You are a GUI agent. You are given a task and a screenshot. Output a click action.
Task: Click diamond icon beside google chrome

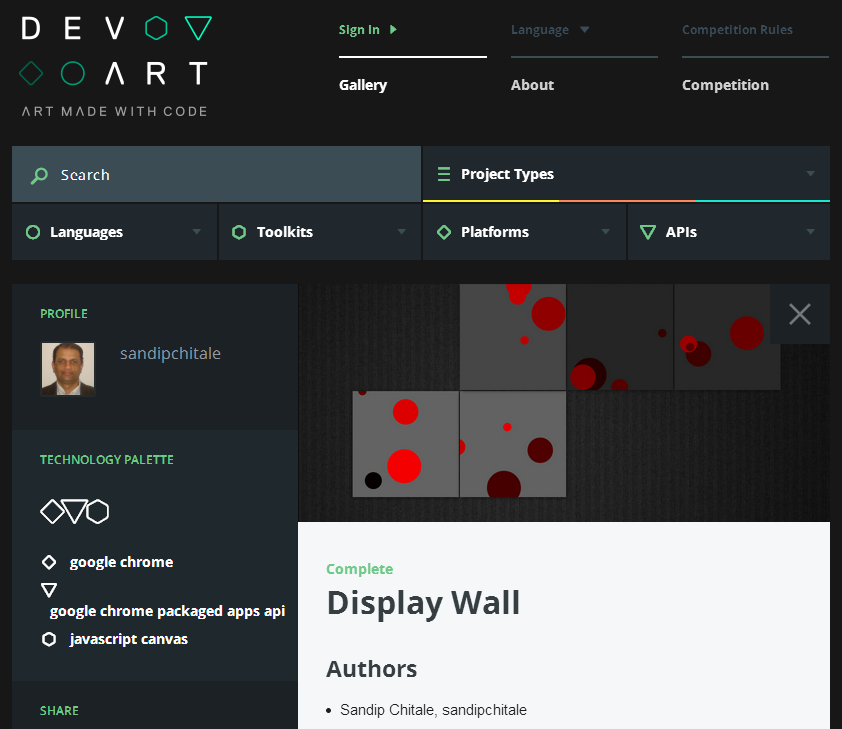[x=49, y=562]
